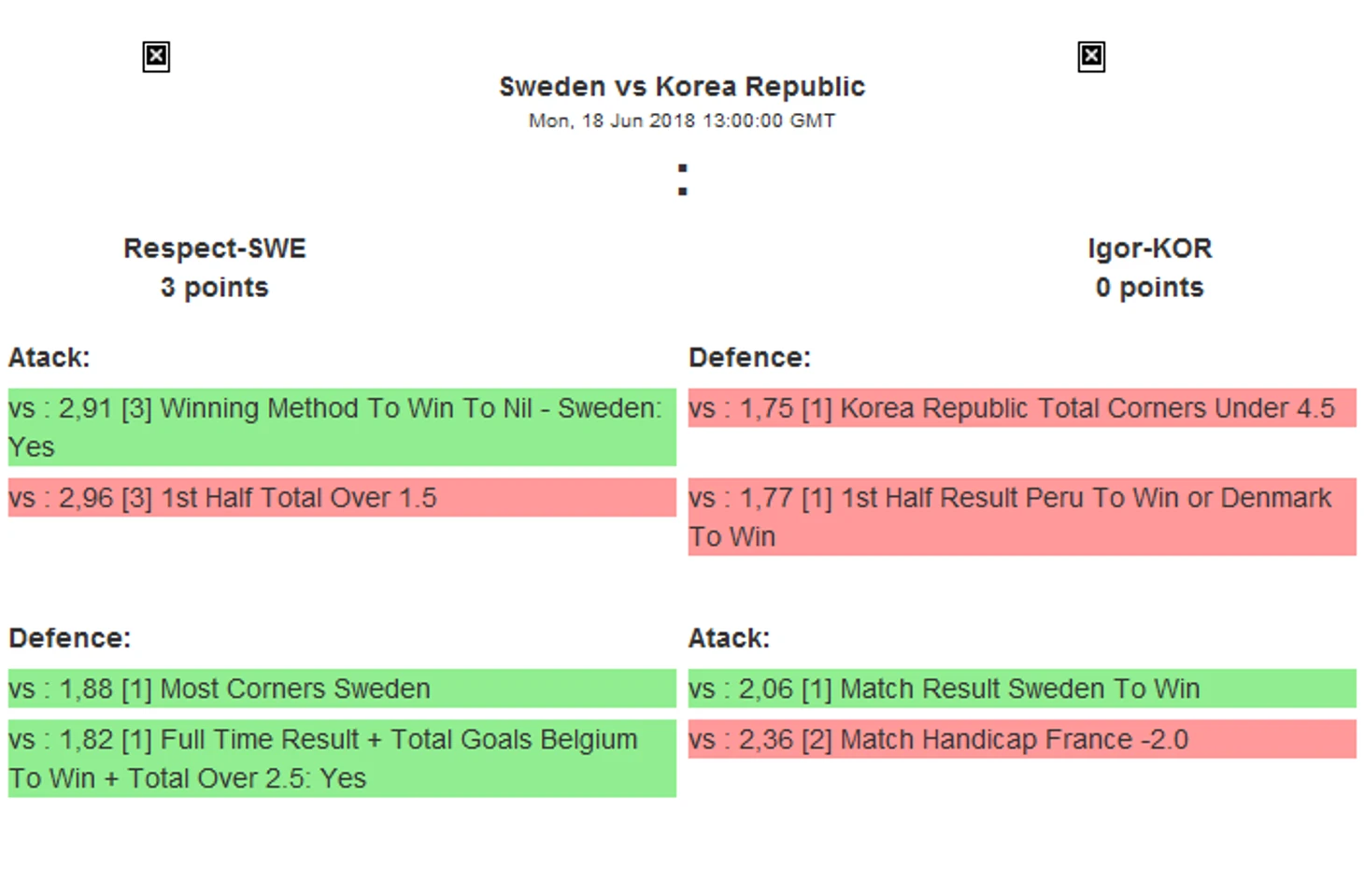Select the red 1st Half Total Over 1.5 bet
Viewport: 1364px width, 896px height.
pos(342,498)
